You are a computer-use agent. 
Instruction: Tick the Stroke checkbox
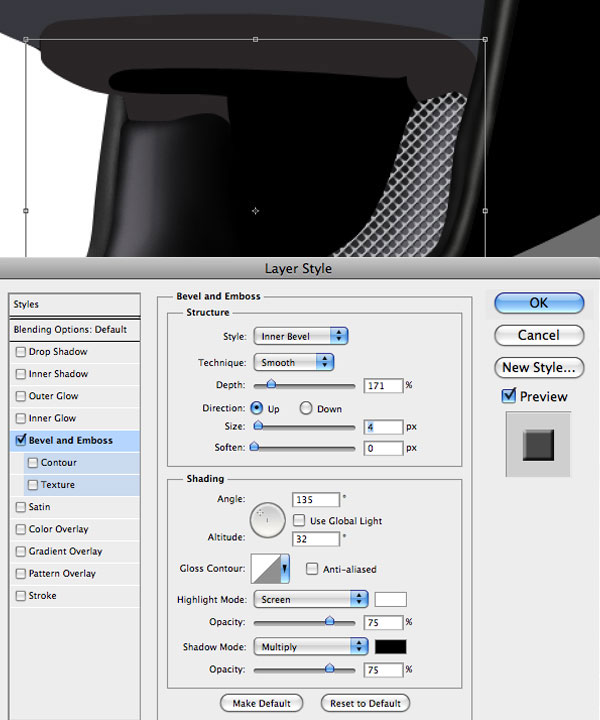click(x=20, y=596)
